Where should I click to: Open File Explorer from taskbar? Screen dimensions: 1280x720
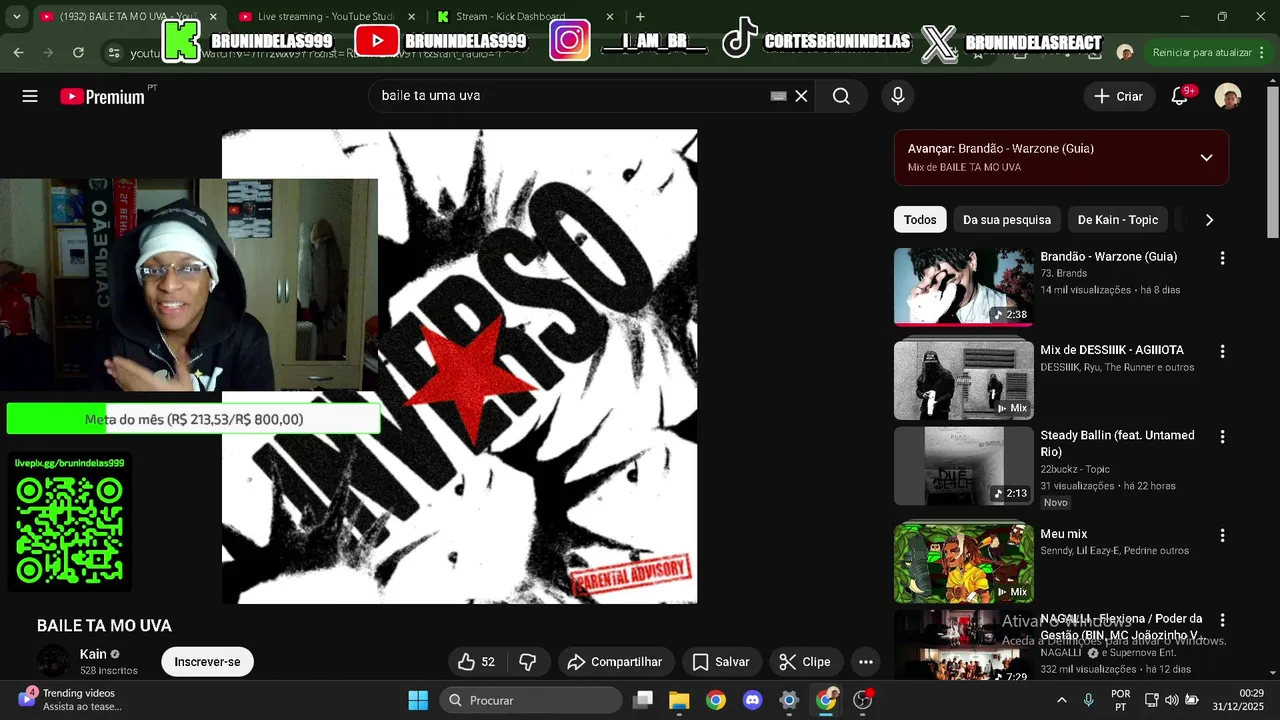tap(679, 700)
